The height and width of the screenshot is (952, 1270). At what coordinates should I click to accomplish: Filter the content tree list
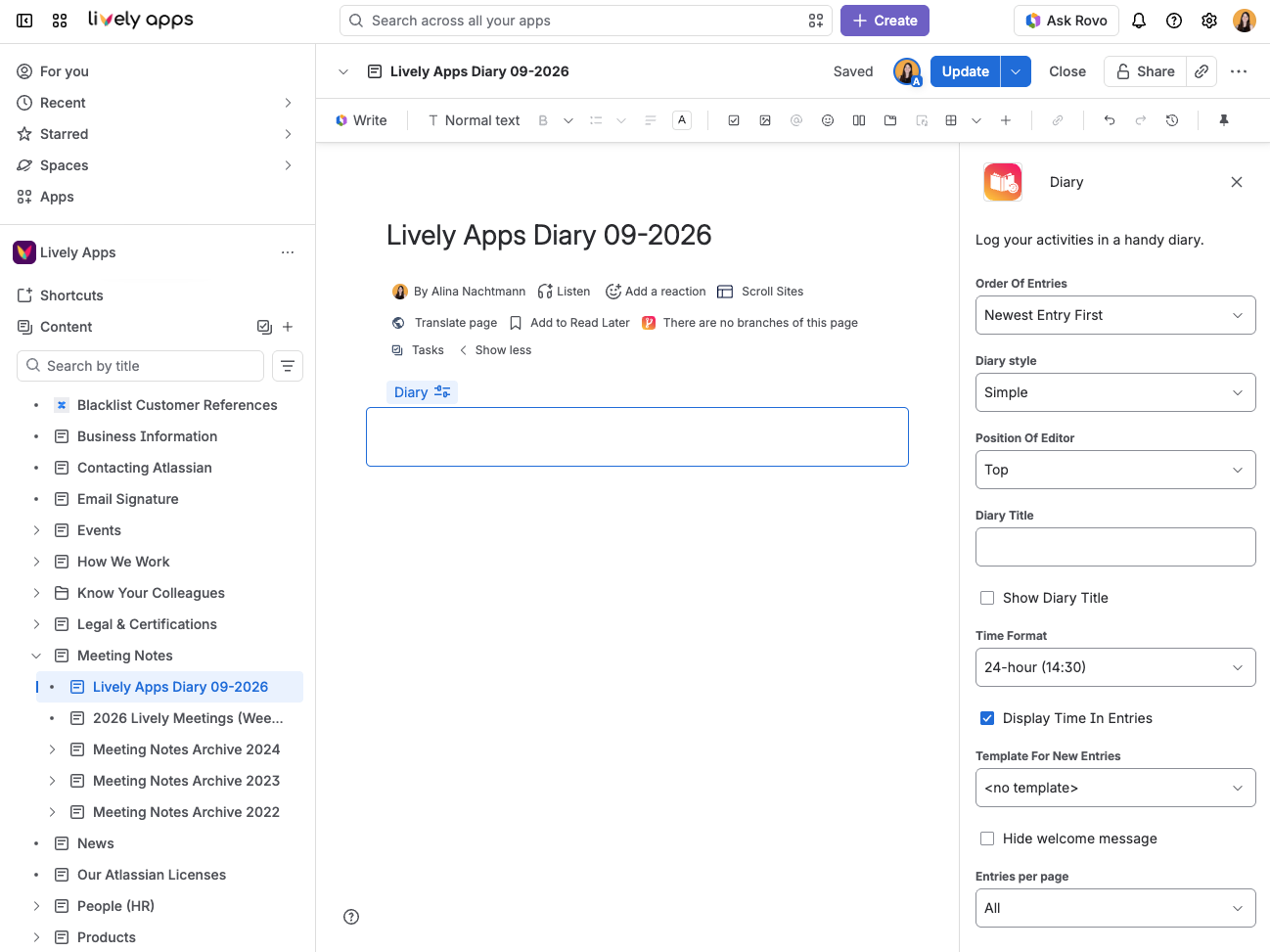tap(288, 366)
